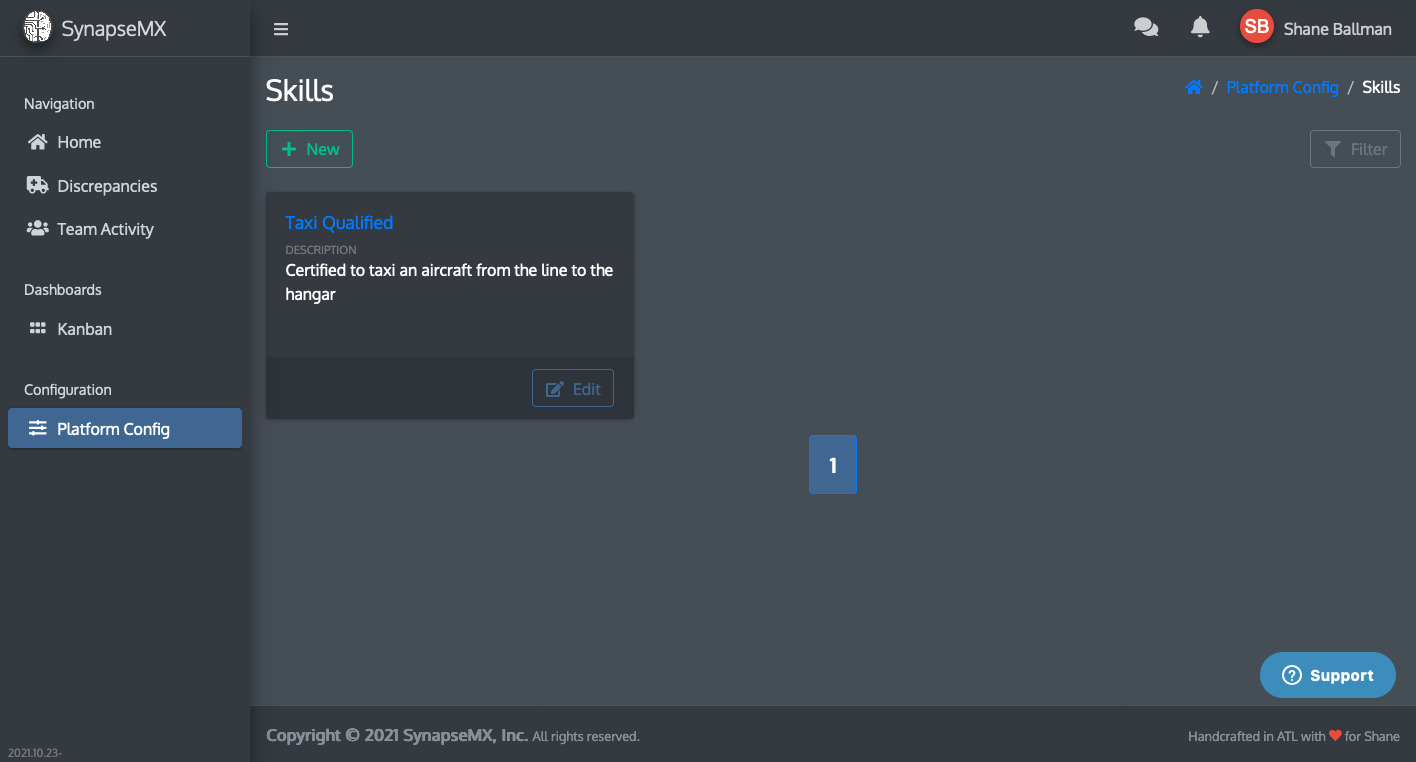Image resolution: width=1416 pixels, height=762 pixels.
Task: Edit the Taxi Qualified skill
Action: [x=573, y=389]
